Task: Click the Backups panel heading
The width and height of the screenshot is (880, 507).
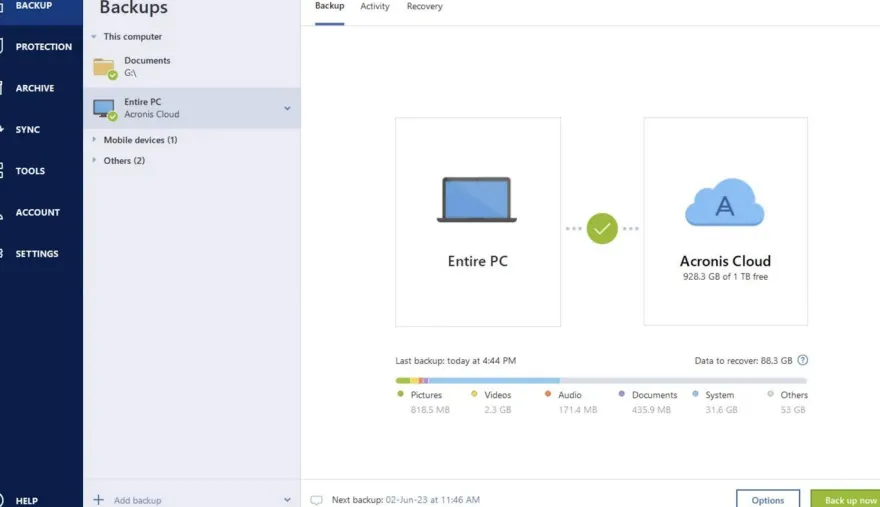Action: pyautogui.click(x=134, y=8)
